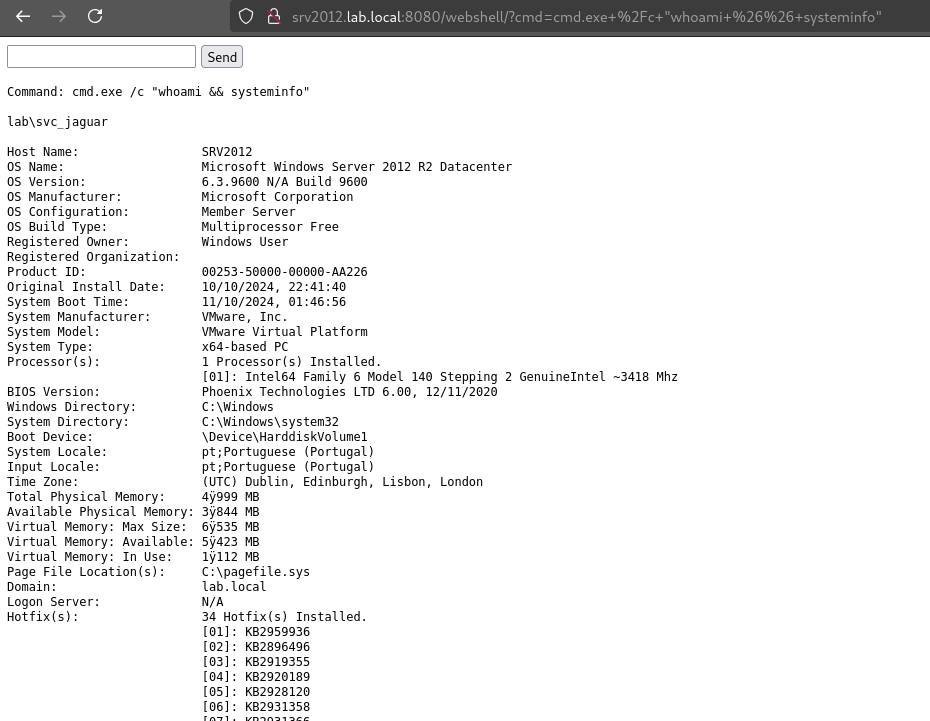The image size is (930, 721).
Task: Click the 34 Hotfix(s) Installed text
Action: click(284, 617)
